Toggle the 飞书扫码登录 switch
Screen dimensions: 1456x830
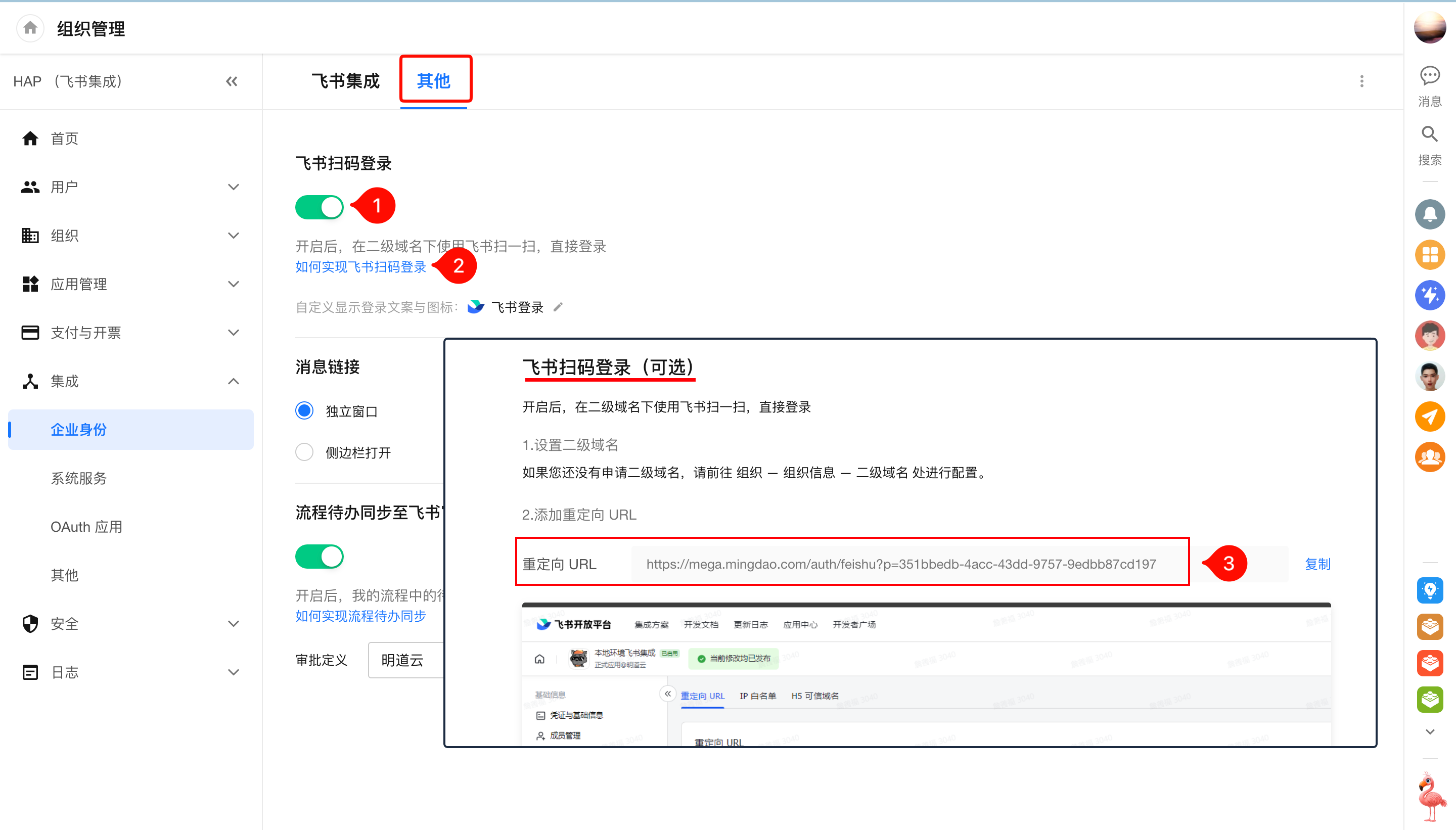coord(319,206)
